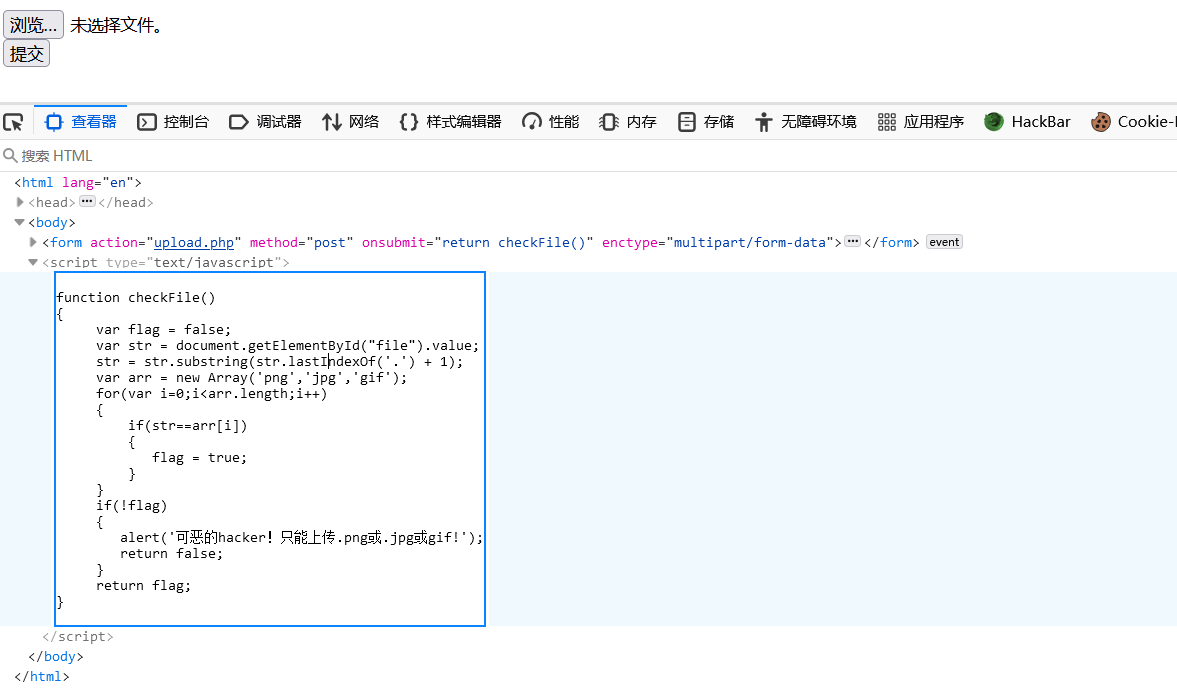Open the 调试器 Debugger panel
Screen dimensions: 1177x689
265,122
